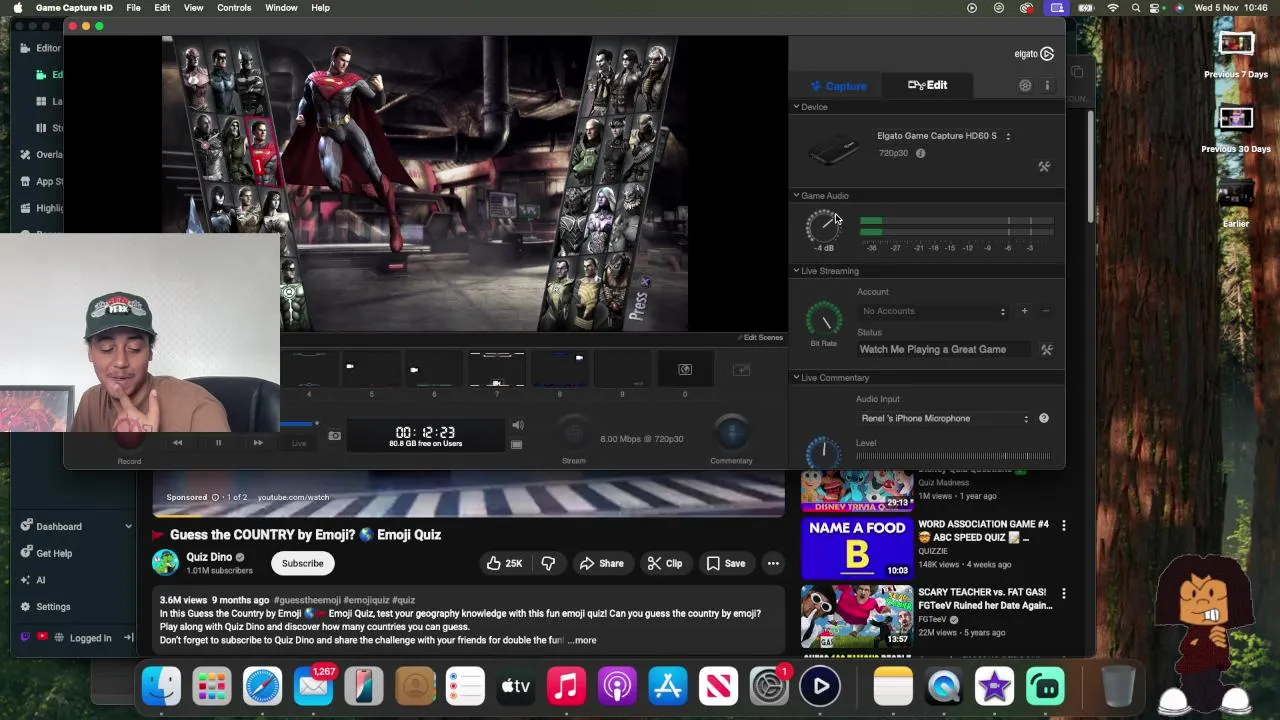Click the Clip button under video

(x=664, y=563)
